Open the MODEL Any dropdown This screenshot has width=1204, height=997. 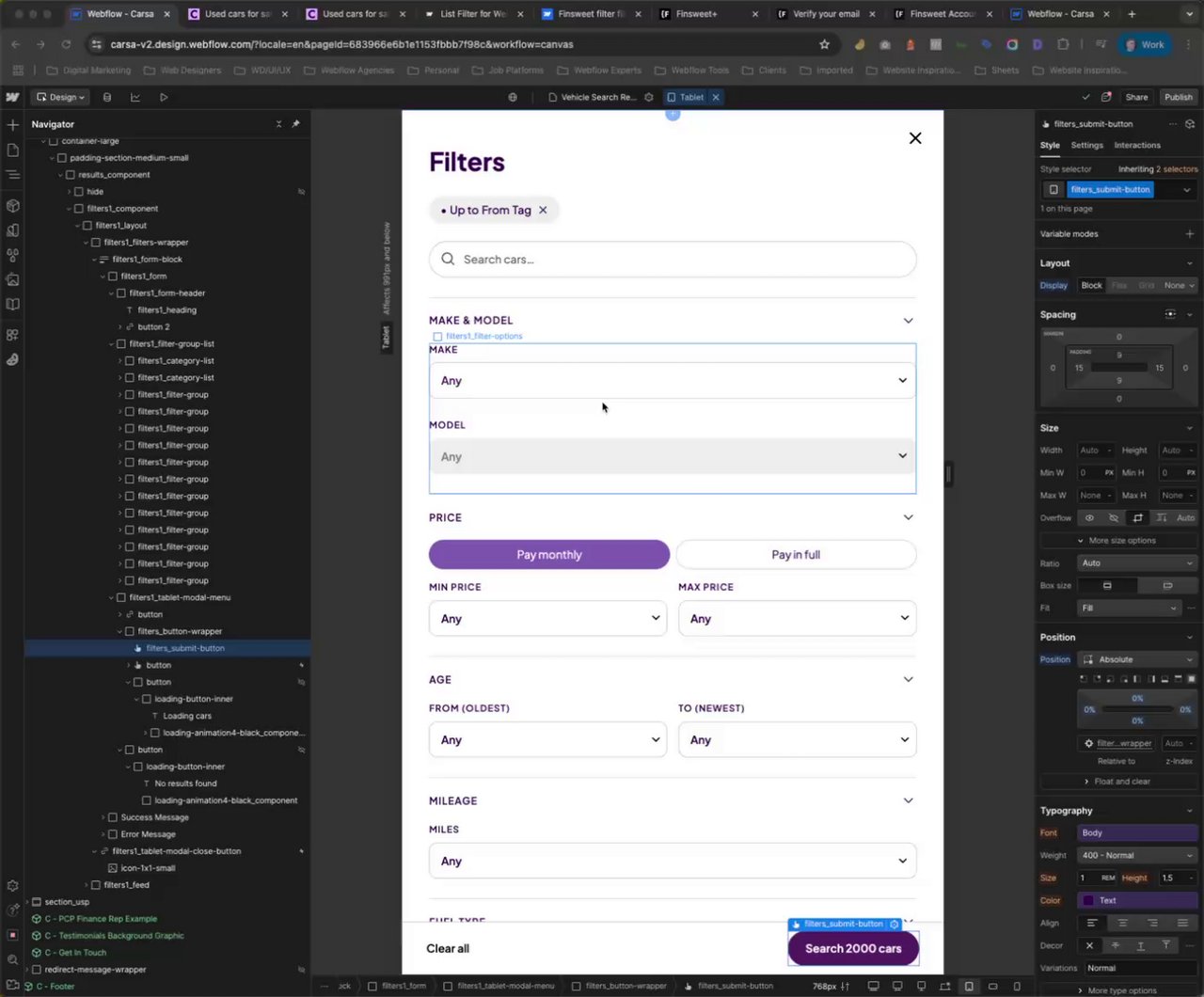tap(673, 456)
